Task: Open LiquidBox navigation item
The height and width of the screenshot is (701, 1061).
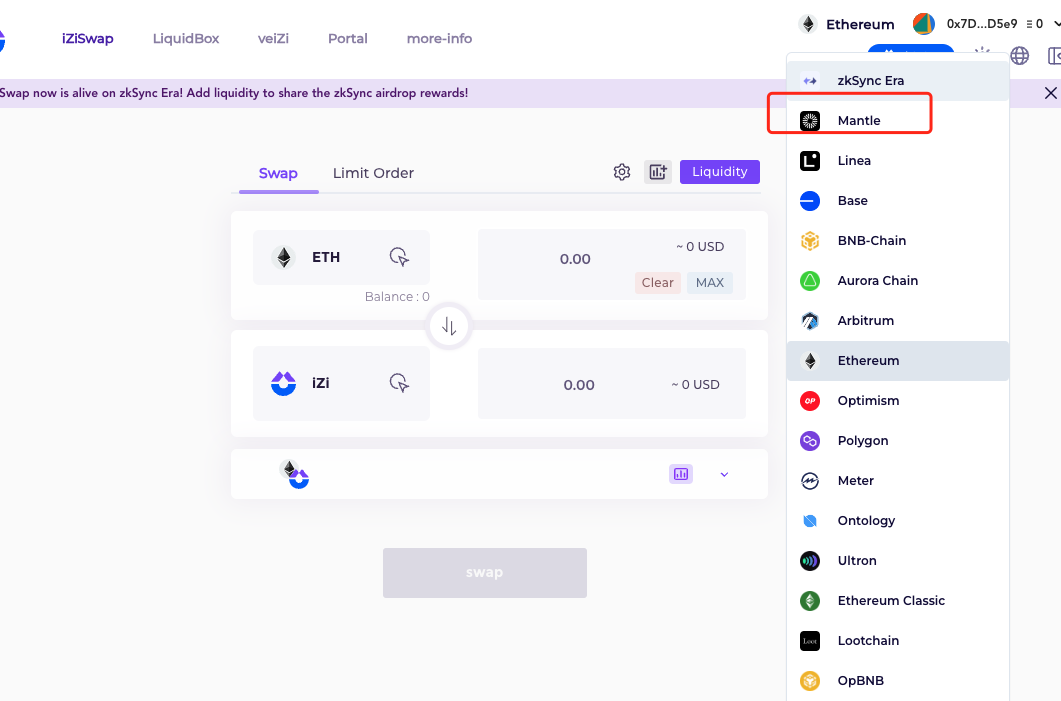Action: 186,39
